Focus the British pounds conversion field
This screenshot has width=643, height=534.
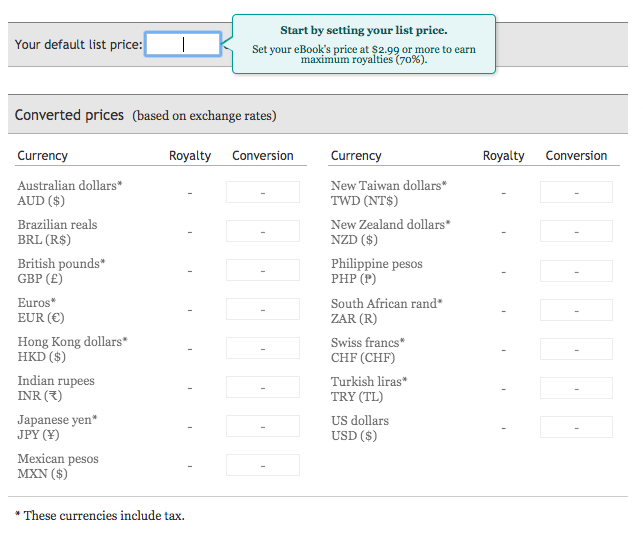click(262, 271)
